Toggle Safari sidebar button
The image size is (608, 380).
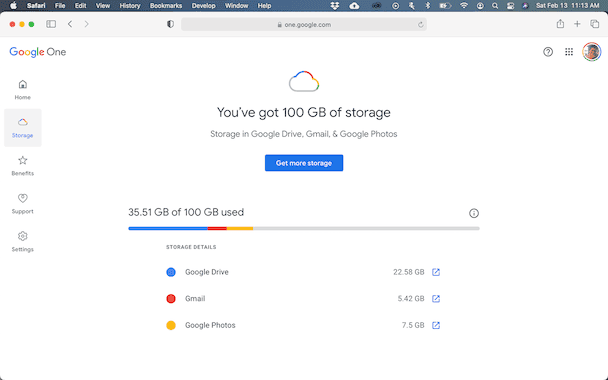(51, 24)
